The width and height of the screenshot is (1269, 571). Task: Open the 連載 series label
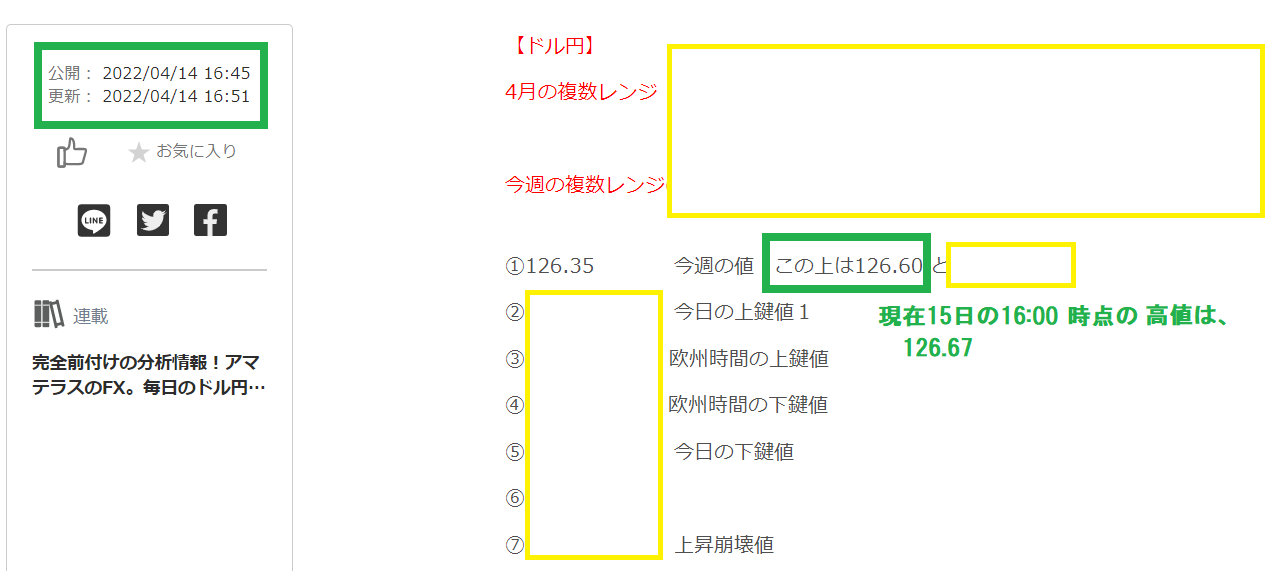(x=91, y=317)
